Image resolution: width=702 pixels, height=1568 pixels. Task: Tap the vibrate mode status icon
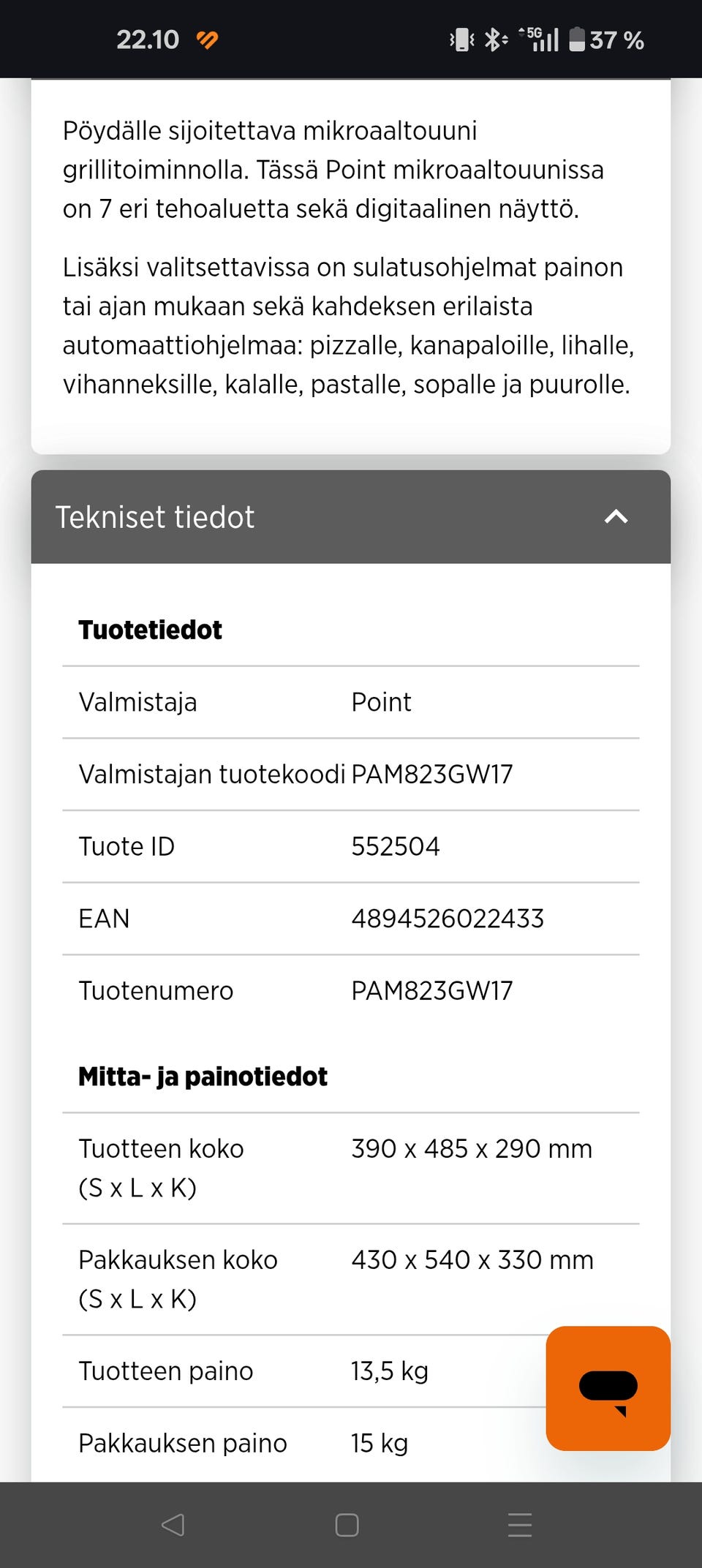click(461, 39)
